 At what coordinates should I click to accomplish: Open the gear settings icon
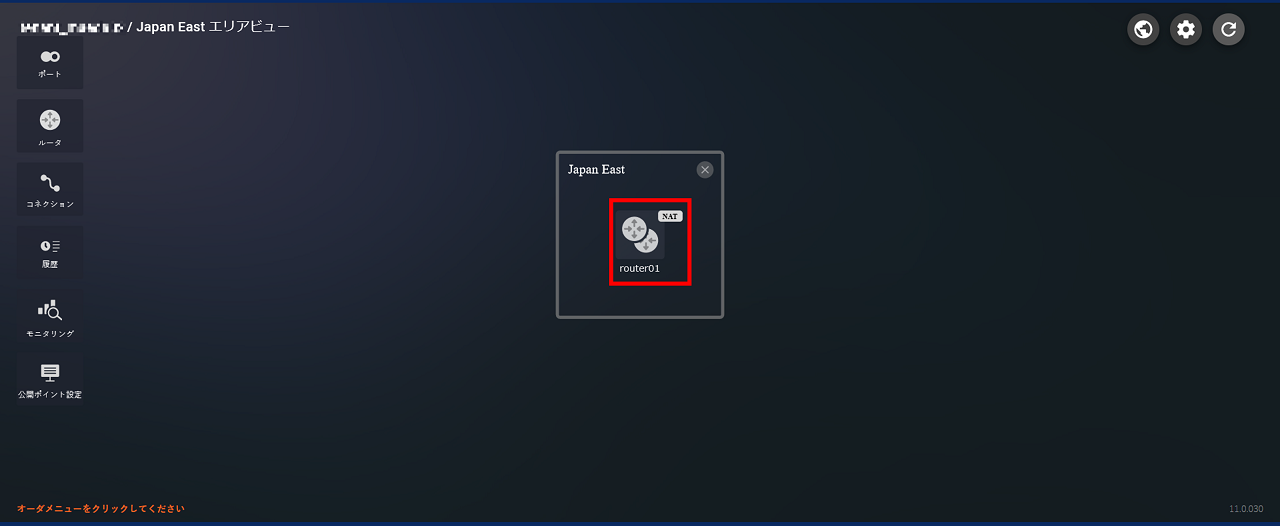click(x=1186, y=29)
